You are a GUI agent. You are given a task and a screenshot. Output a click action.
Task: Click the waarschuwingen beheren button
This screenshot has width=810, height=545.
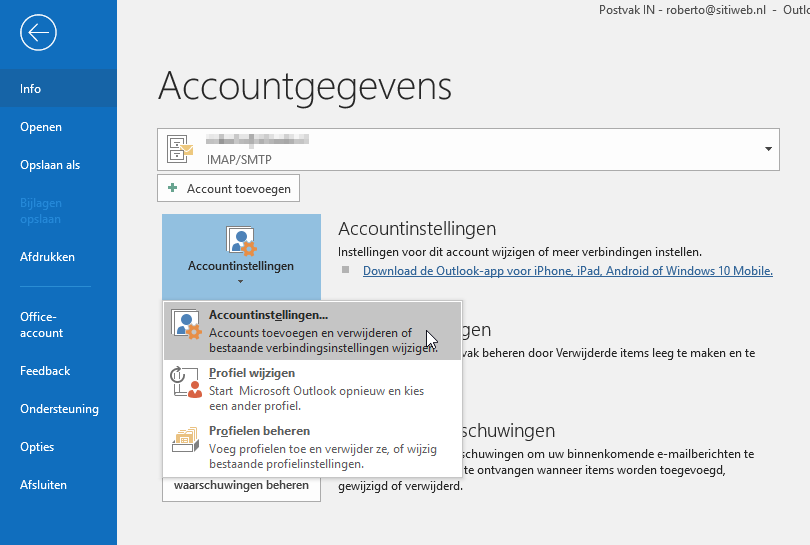(241, 486)
